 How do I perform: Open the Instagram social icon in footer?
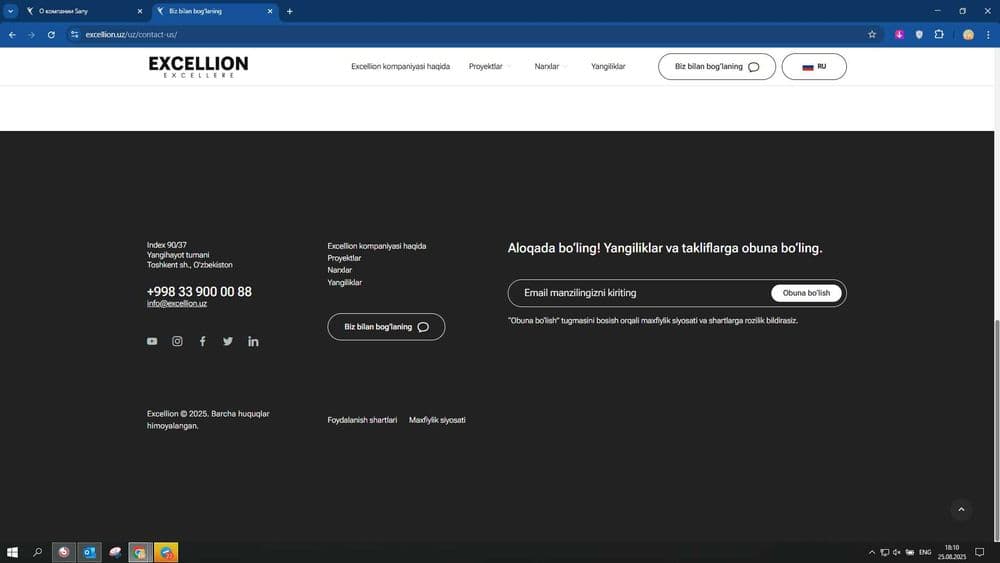177,341
